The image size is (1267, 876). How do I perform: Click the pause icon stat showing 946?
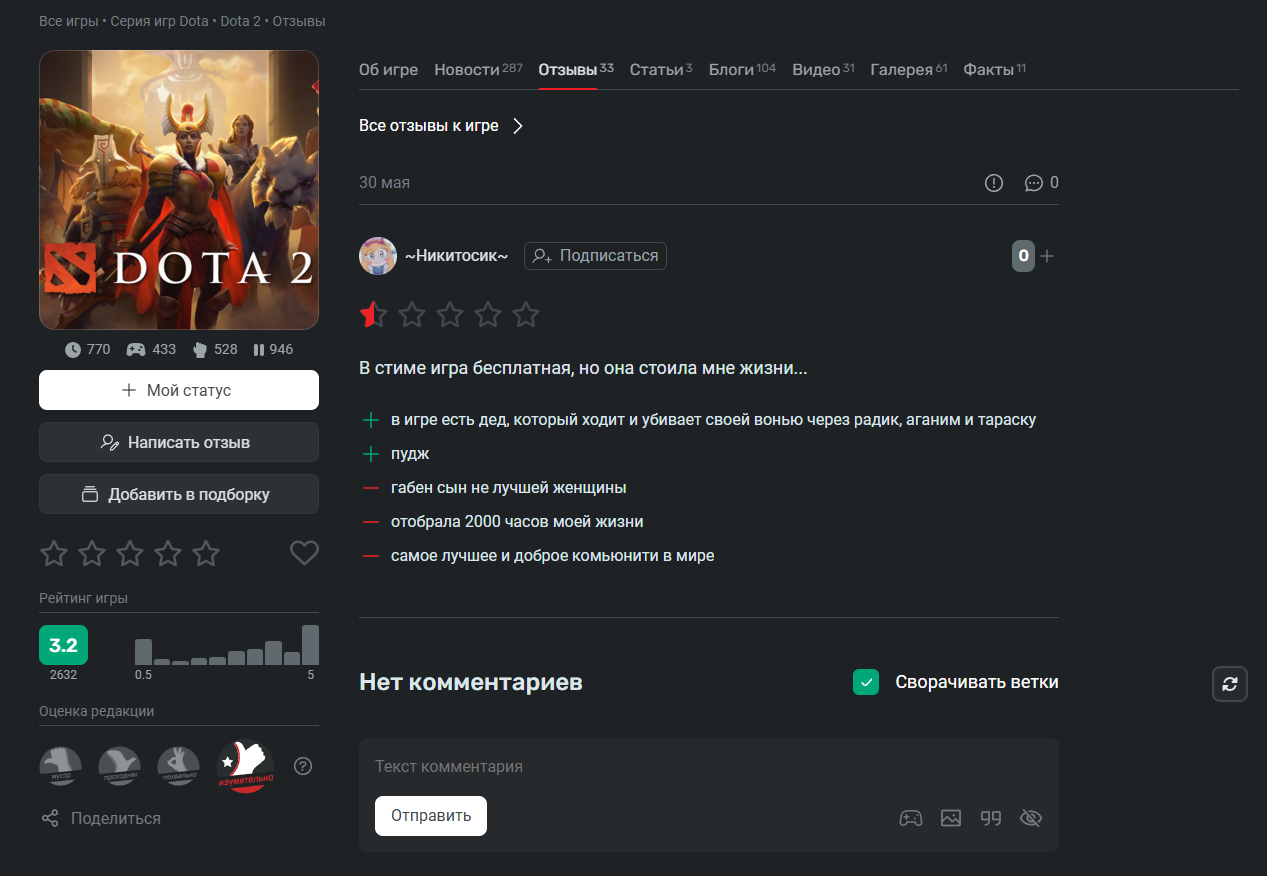[259, 350]
